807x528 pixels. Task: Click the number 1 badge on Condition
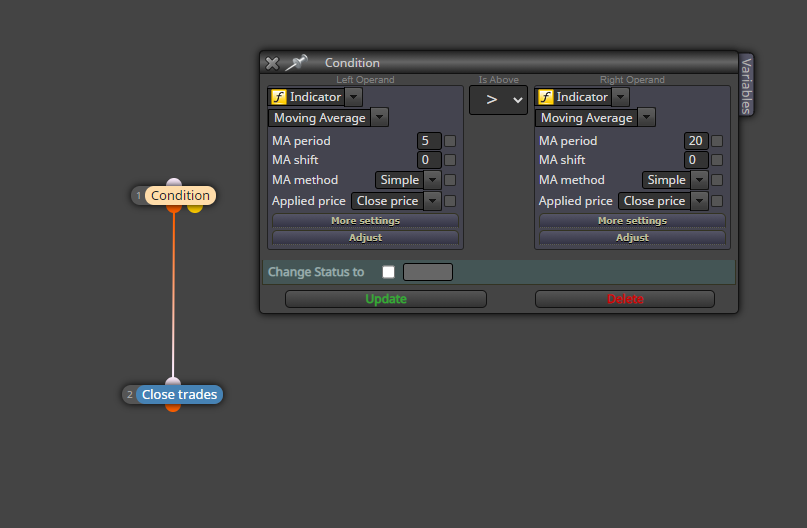138,196
